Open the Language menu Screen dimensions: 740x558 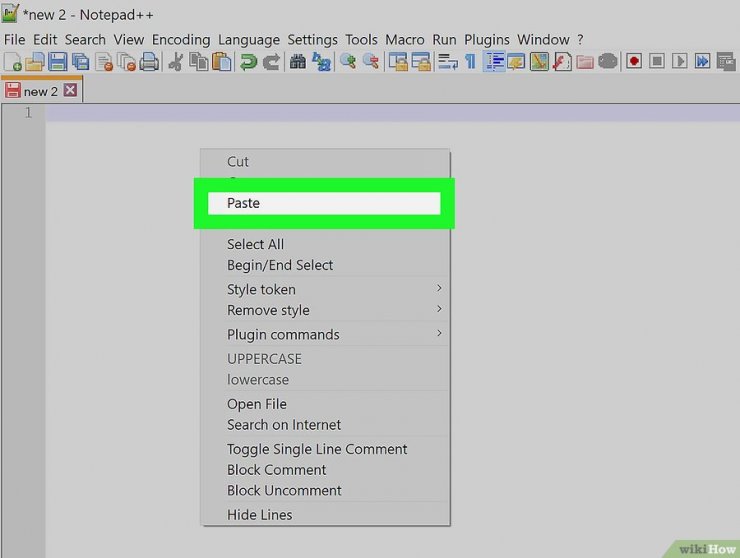(x=249, y=40)
